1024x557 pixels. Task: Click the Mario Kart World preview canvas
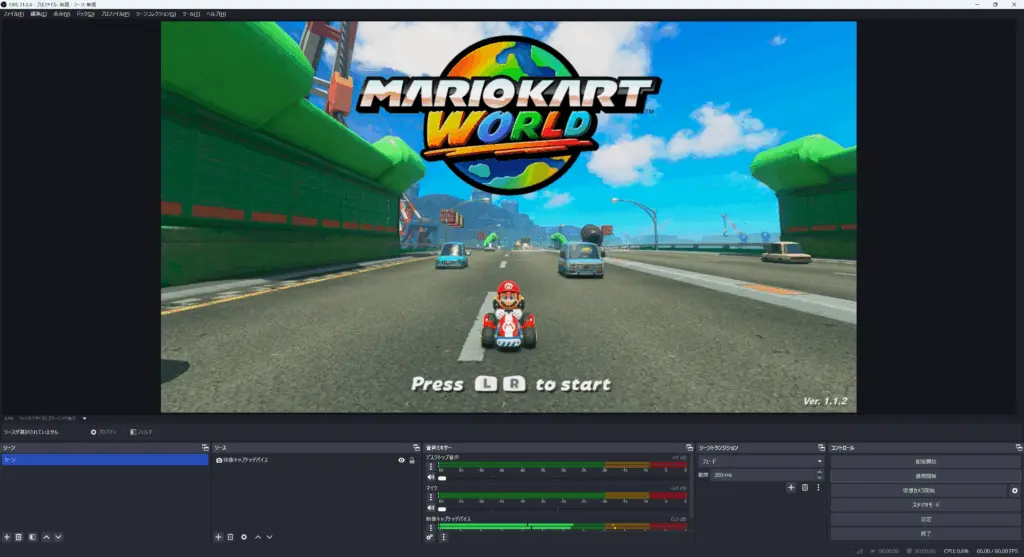tap(509, 217)
